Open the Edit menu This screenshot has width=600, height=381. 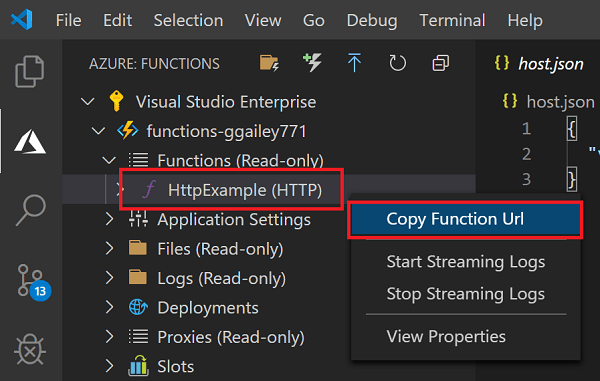click(117, 20)
